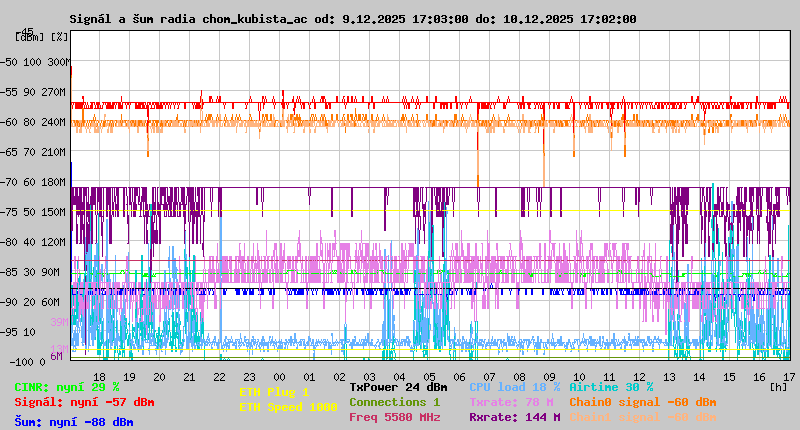Select the pink Txrate legend entry
This screenshot has width=800, height=430.
[x=512, y=402]
